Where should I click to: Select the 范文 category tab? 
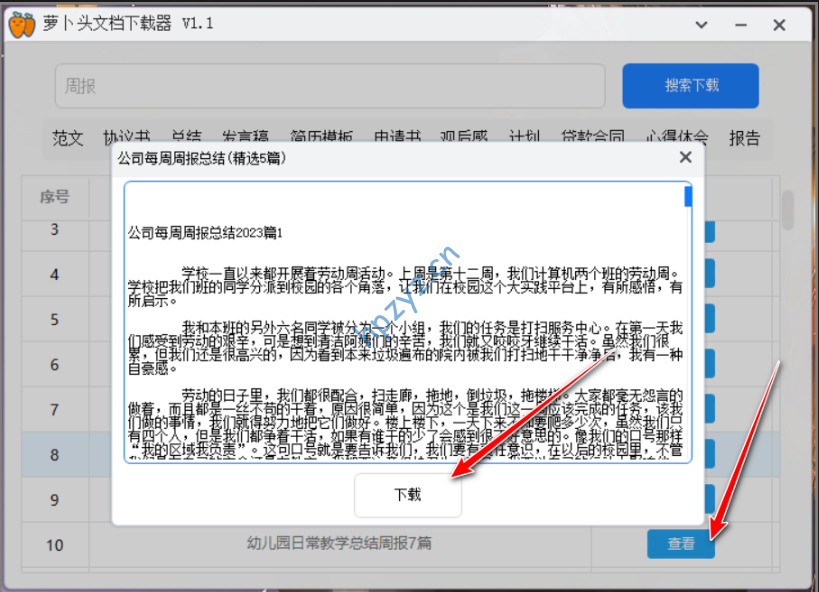point(68,137)
